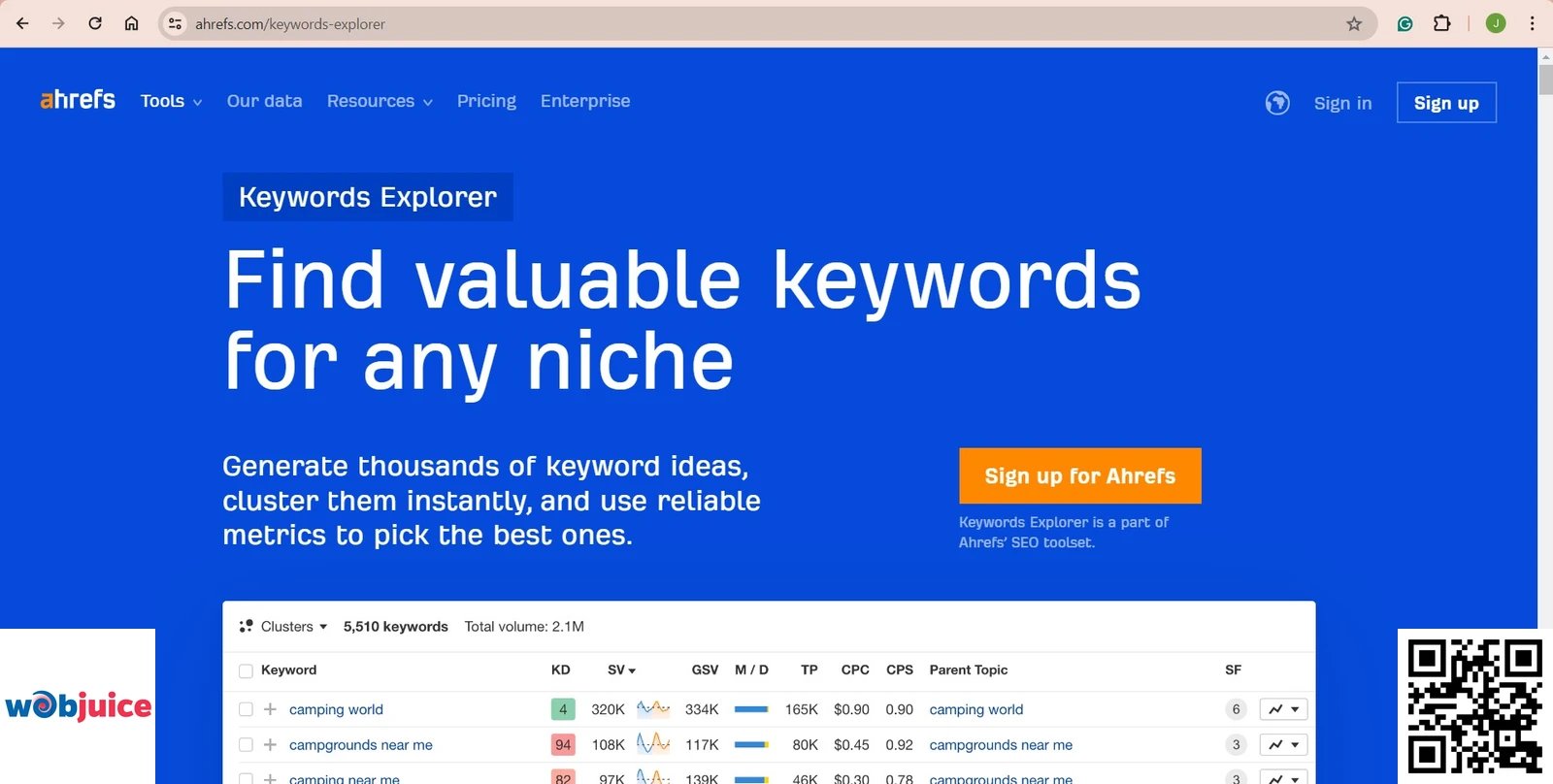
Task: Expand the Resources menu dropdown
Action: click(380, 101)
